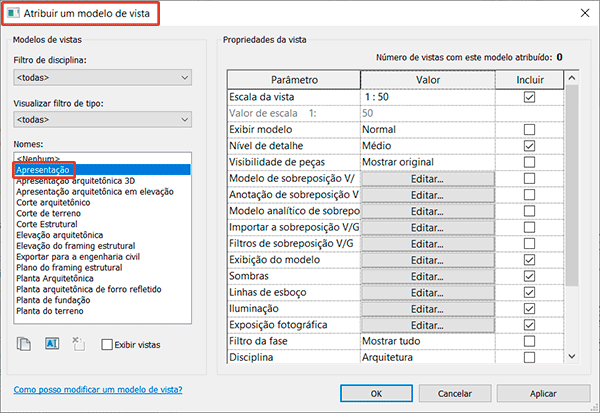Open Como posso modificar um modelo link
Viewport: 600px width, 413px height.
pos(98,390)
